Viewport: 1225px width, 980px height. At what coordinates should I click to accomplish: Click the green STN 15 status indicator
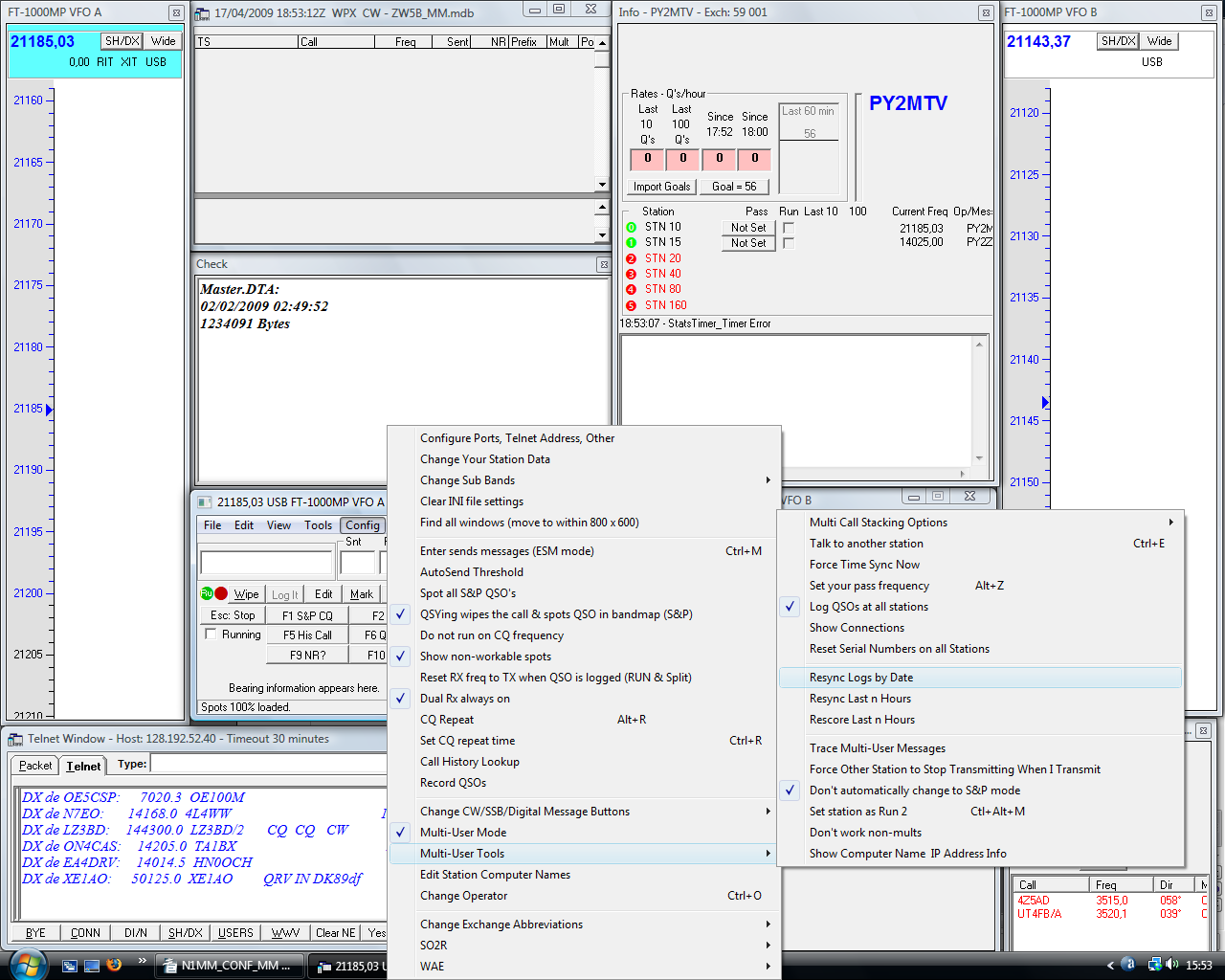(631, 243)
